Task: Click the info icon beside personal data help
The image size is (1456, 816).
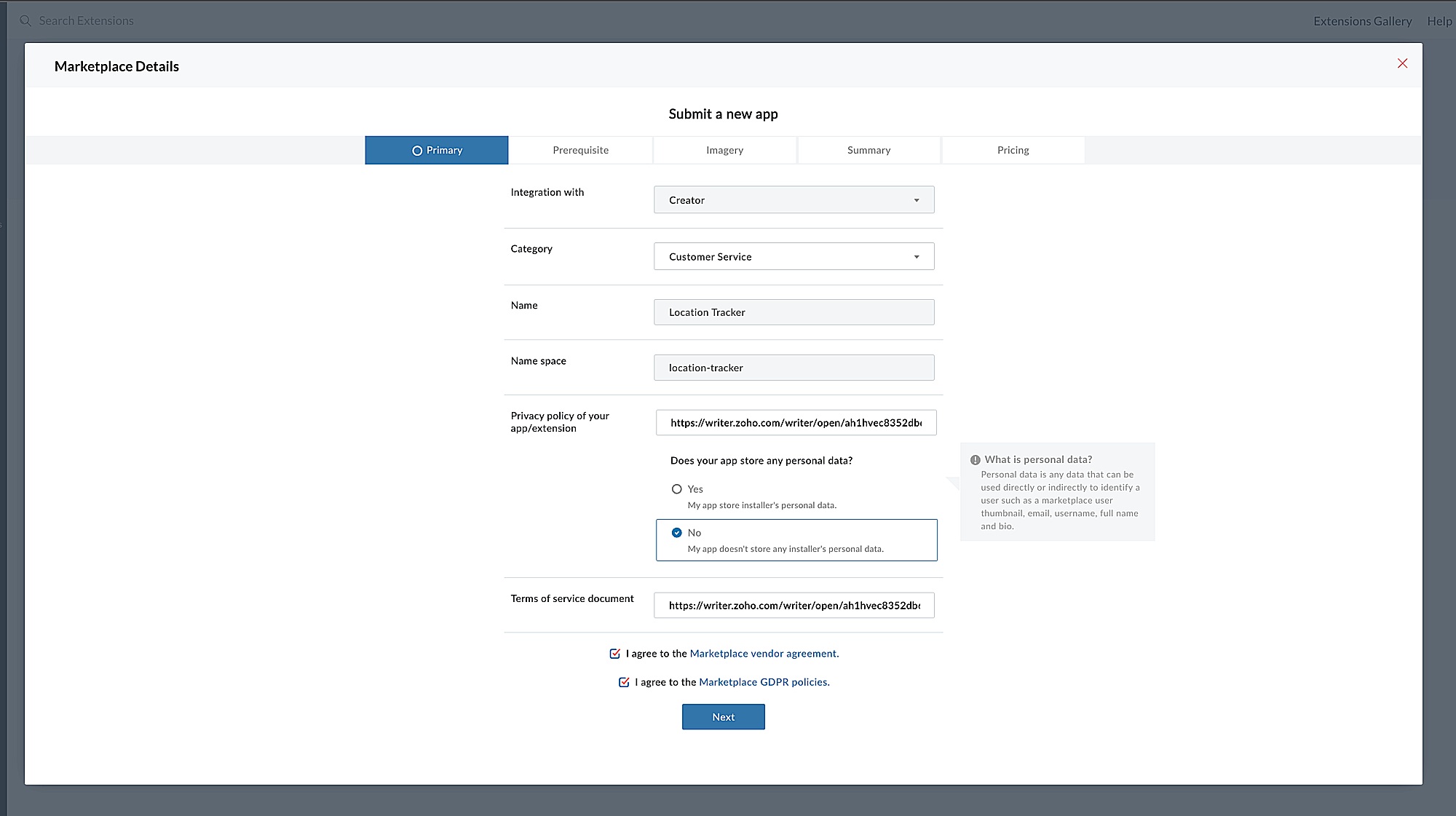Action: click(x=975, y=460)
